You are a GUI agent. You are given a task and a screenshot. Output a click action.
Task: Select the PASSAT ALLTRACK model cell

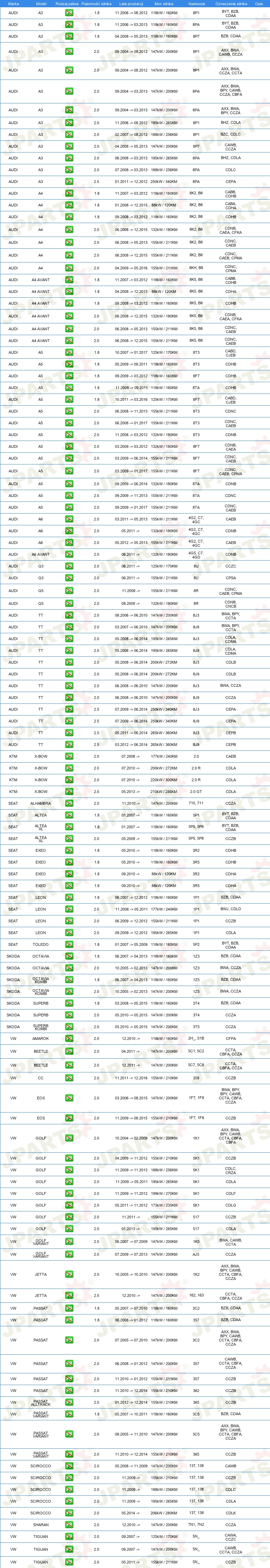pyautogui.click(x=41, y=1402)
